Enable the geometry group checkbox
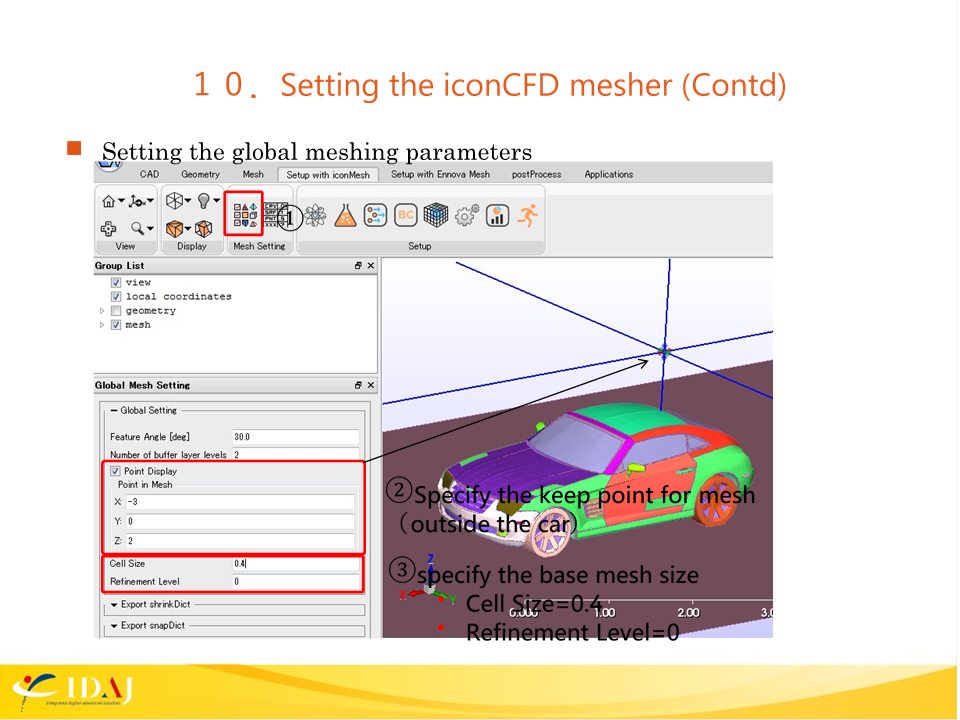 [x=116, y=311]
